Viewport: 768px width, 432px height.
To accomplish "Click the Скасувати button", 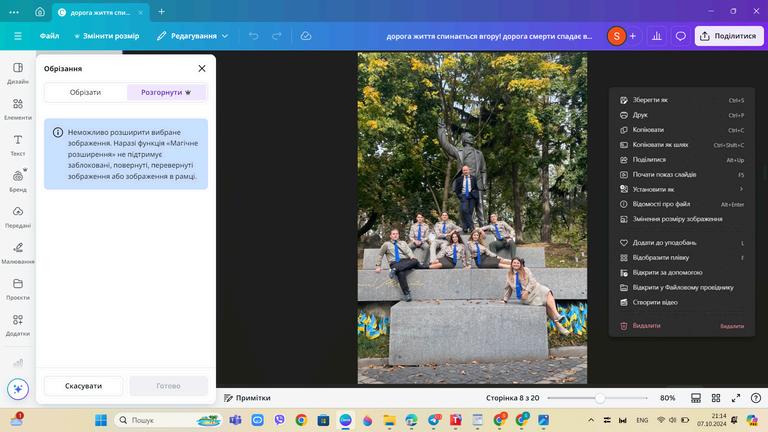I will tap(83, 386).
